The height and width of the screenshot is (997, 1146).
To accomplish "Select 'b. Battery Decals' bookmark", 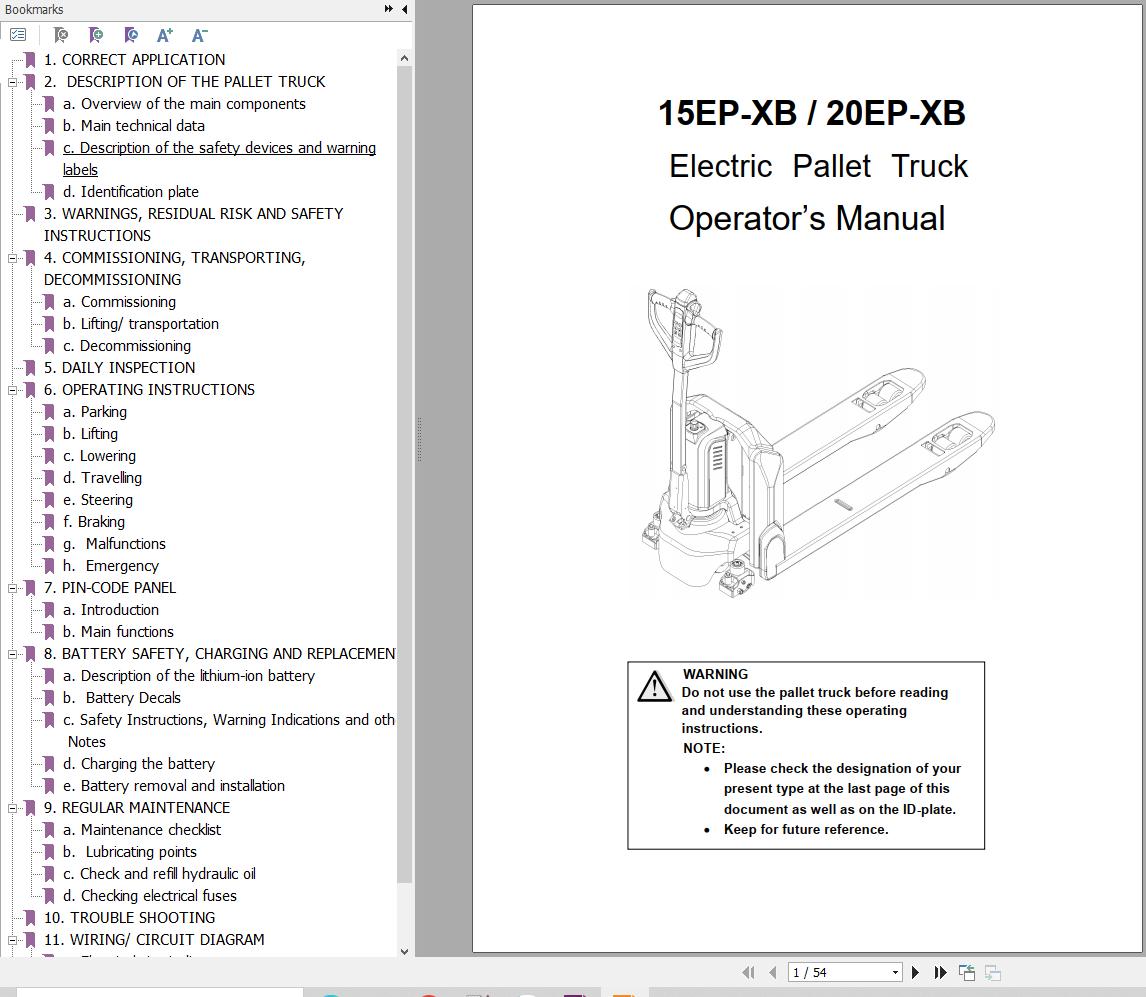I will pos(122,698).
